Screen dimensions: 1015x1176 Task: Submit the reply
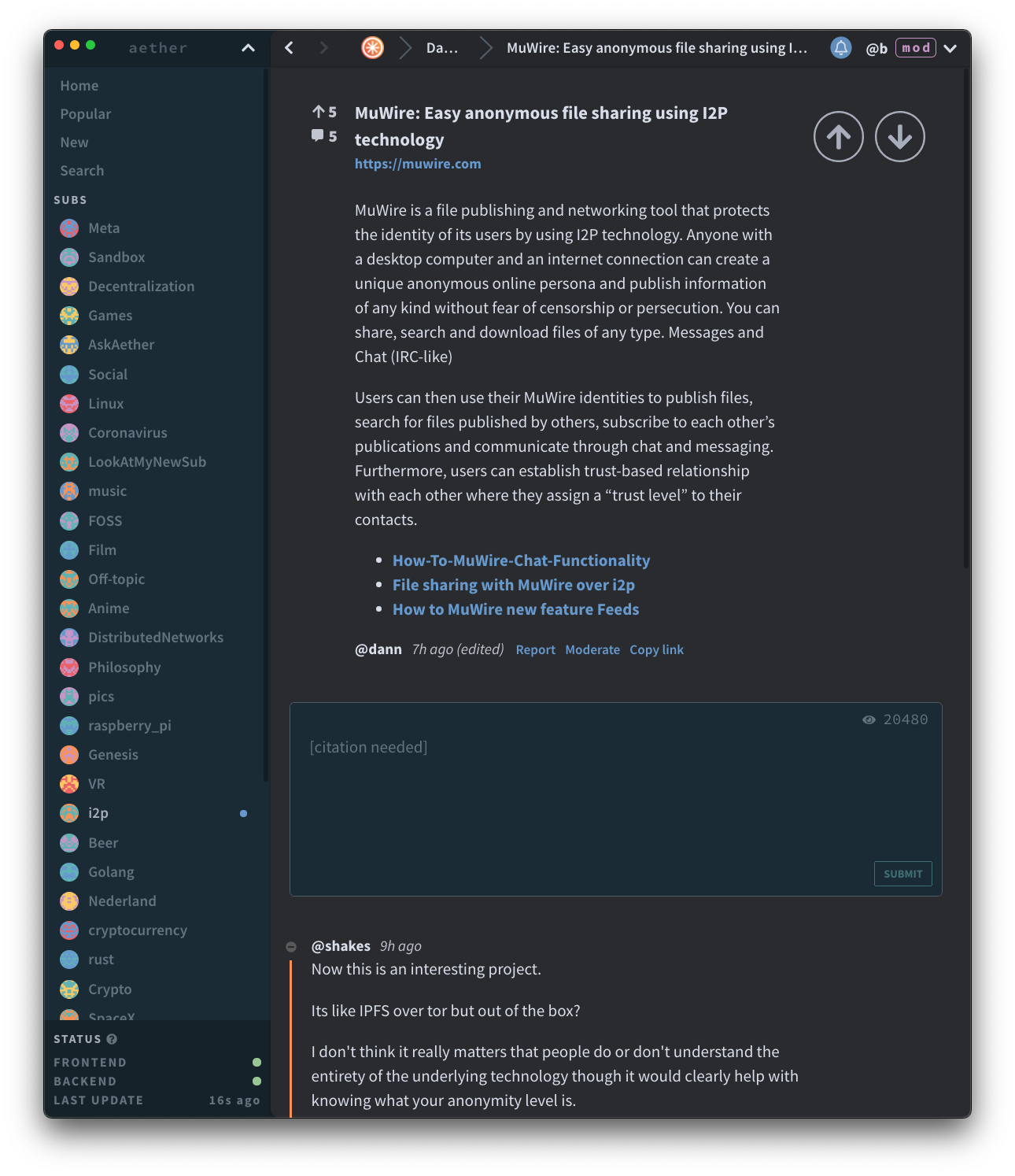tap(902, 874)
